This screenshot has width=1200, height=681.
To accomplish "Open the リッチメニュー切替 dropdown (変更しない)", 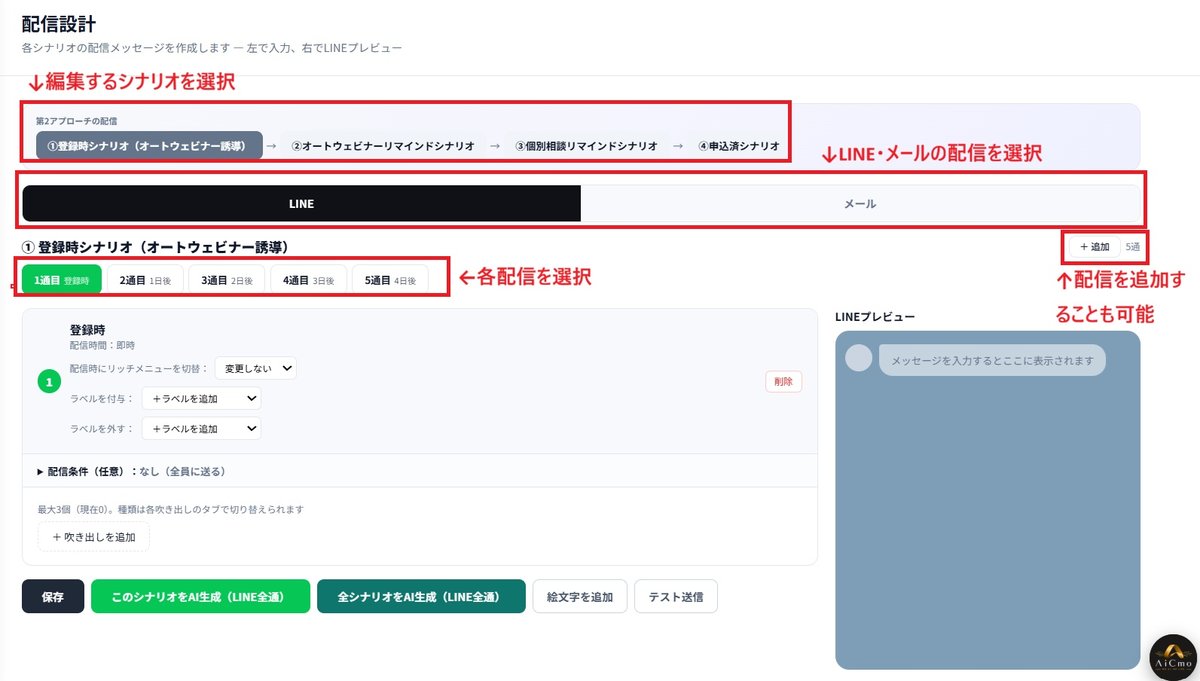I will tap(256, 368).
